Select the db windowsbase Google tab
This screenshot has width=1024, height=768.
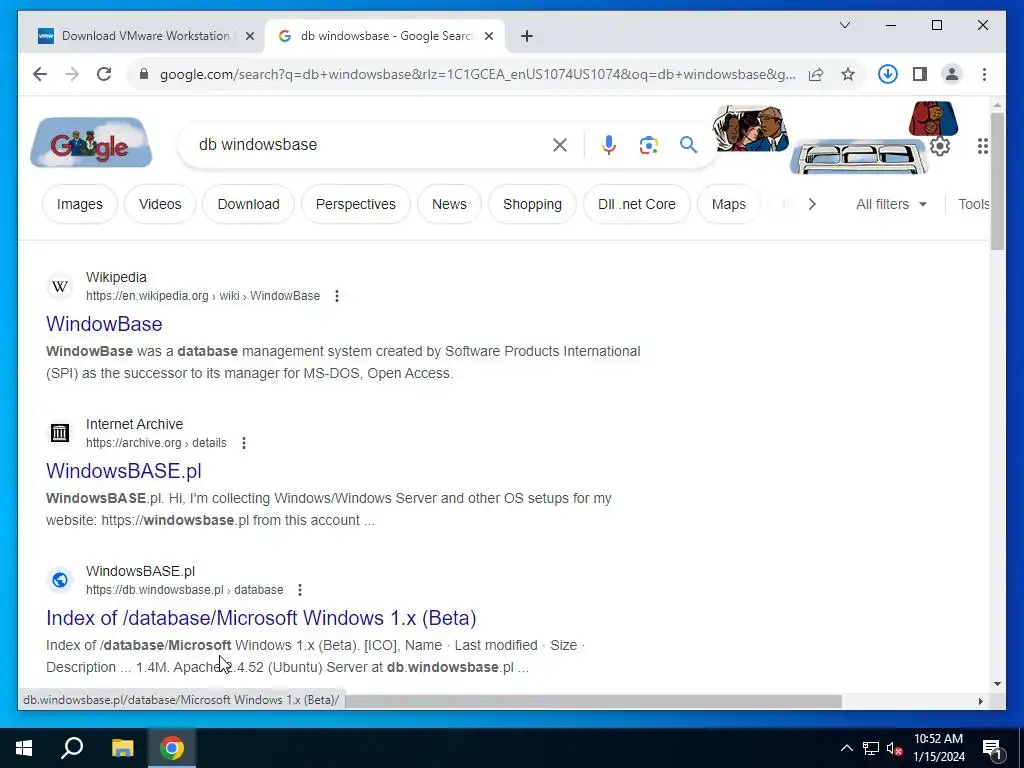point(384,36)
